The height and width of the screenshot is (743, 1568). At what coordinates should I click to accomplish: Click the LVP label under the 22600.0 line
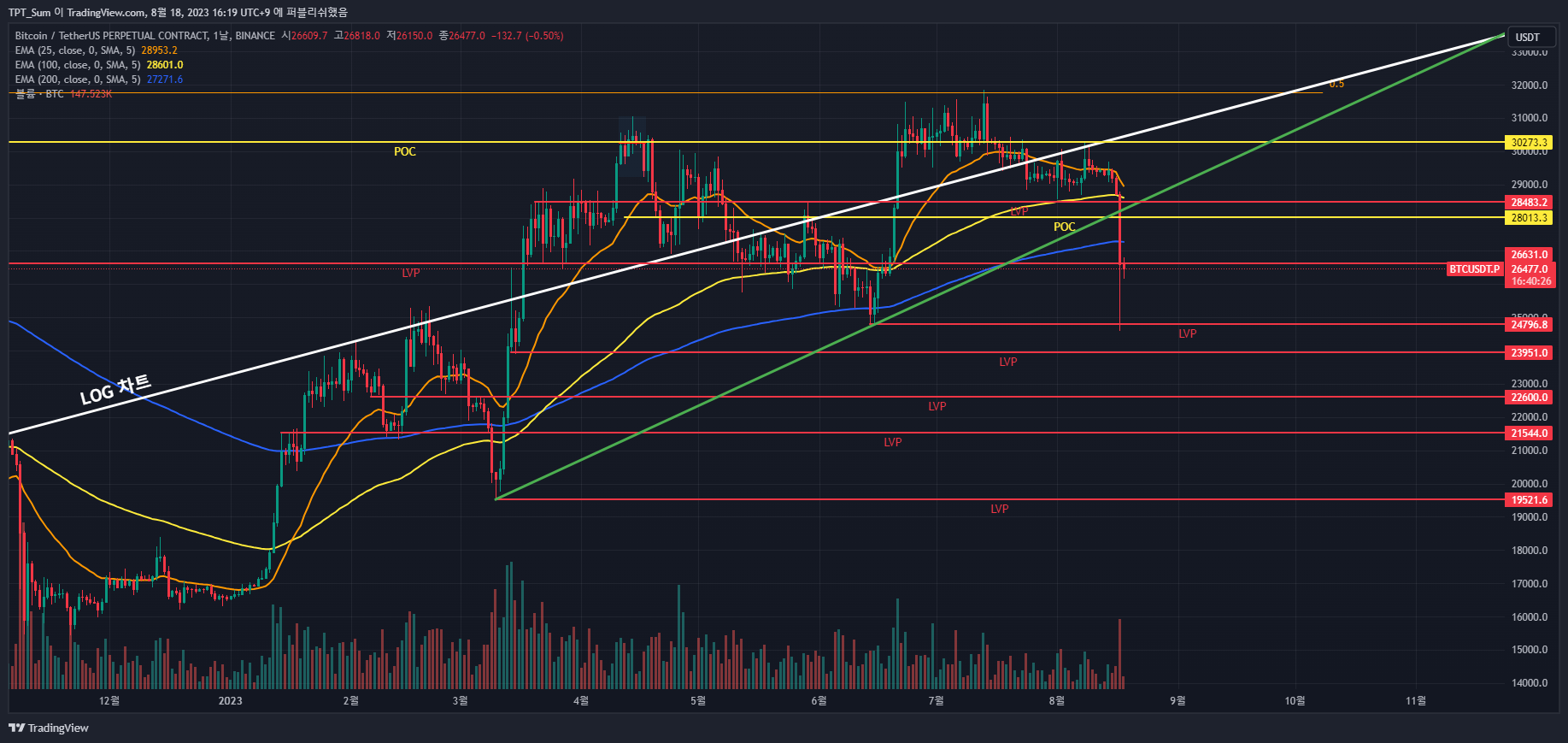(x=937, y=406)
